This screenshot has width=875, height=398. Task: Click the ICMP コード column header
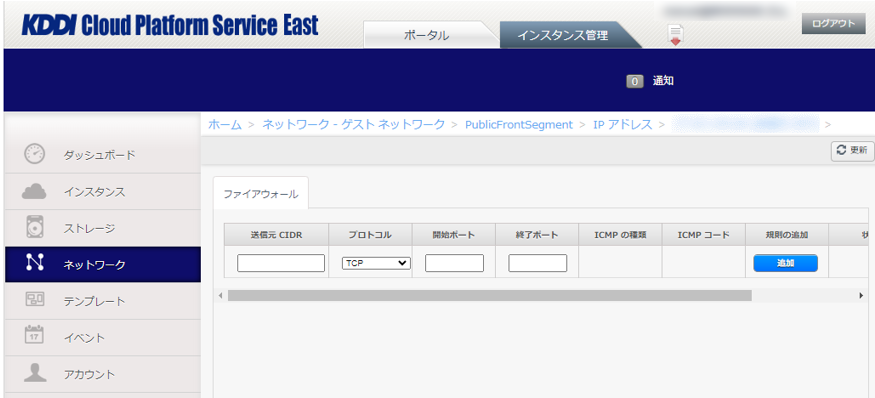click(704, 235)
